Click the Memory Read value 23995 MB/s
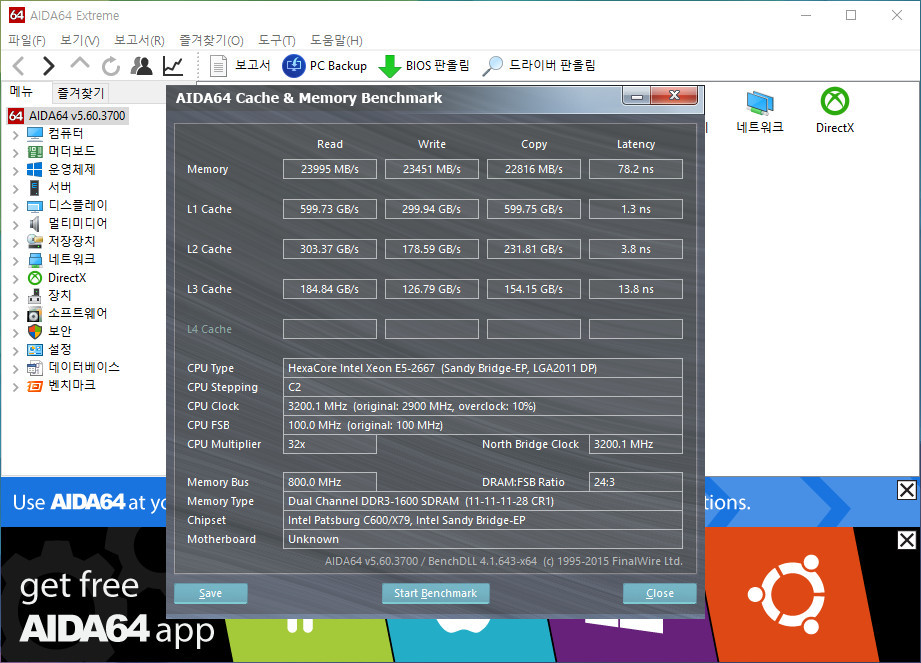 pyautogui.click(x=330, y=169)
